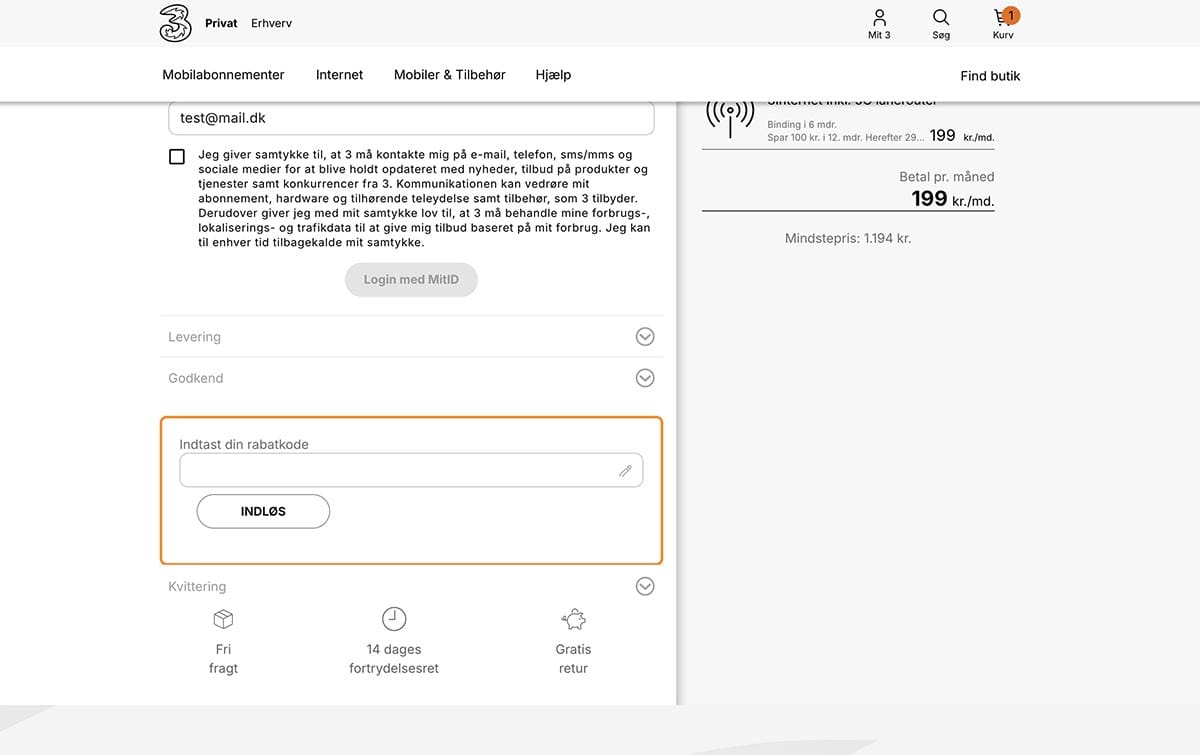Expand the Levering section
This screenshot has width=1200, height=755.
411,337
